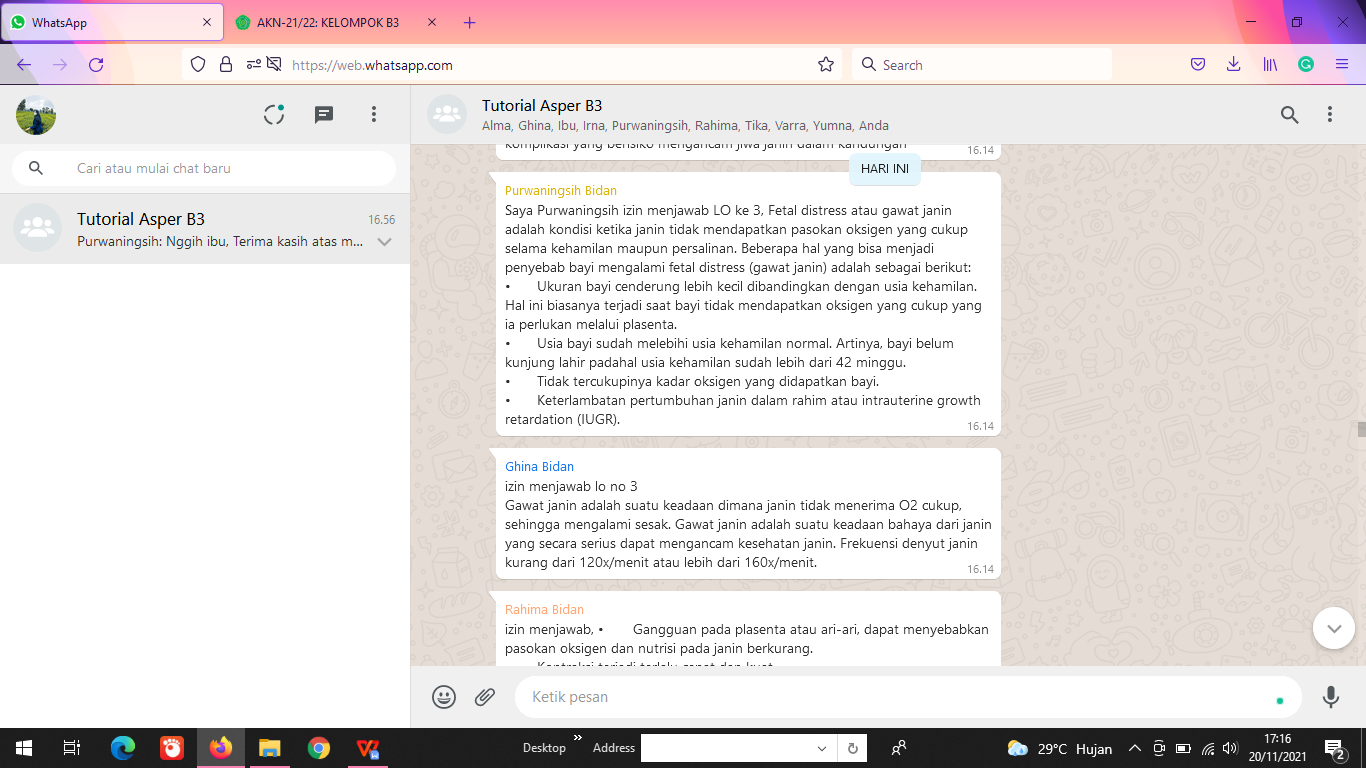
Task: Open the People icon on taskbar
Action: coord(899,748)
